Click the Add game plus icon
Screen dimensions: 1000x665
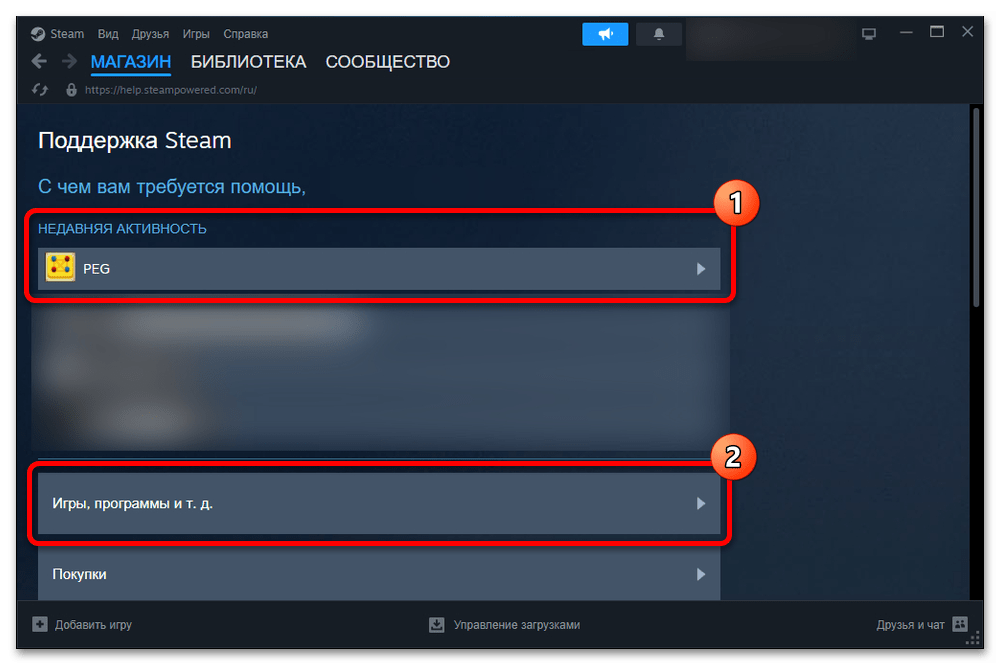[40, 624]
